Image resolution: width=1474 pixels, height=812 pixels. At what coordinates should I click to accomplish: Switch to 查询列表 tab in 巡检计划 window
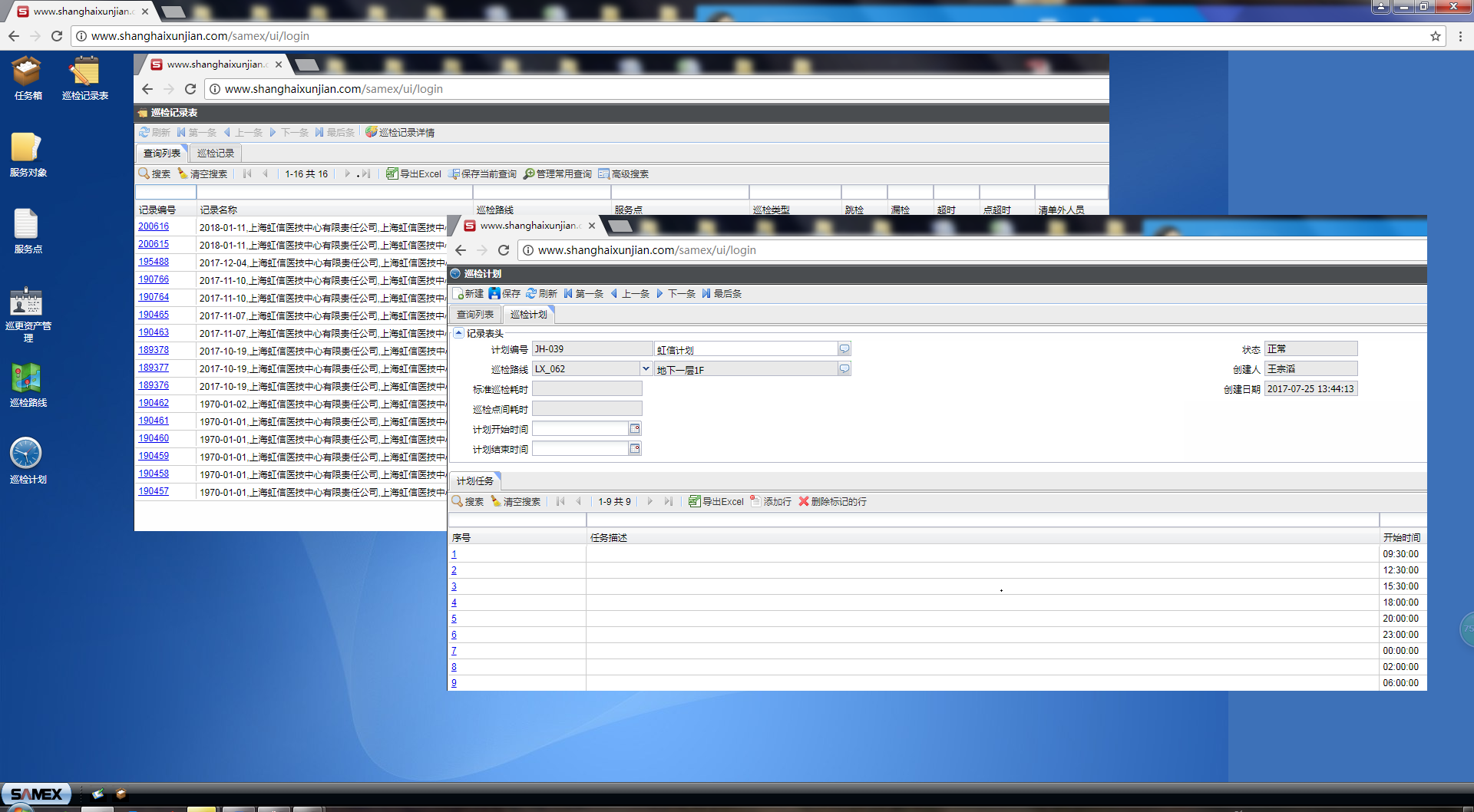474,315
